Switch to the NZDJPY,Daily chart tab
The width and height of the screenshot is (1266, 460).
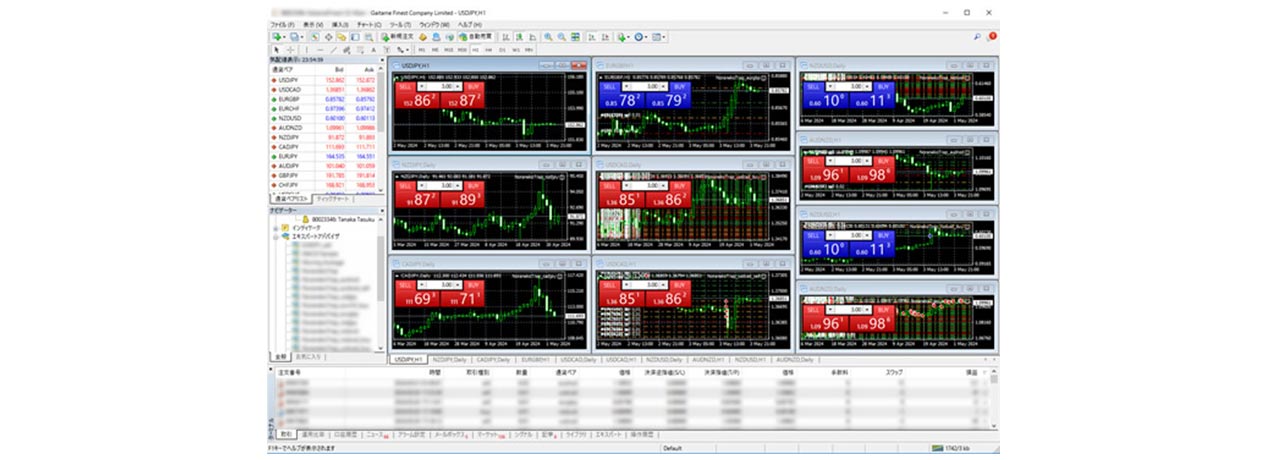(x=450, y=359)
